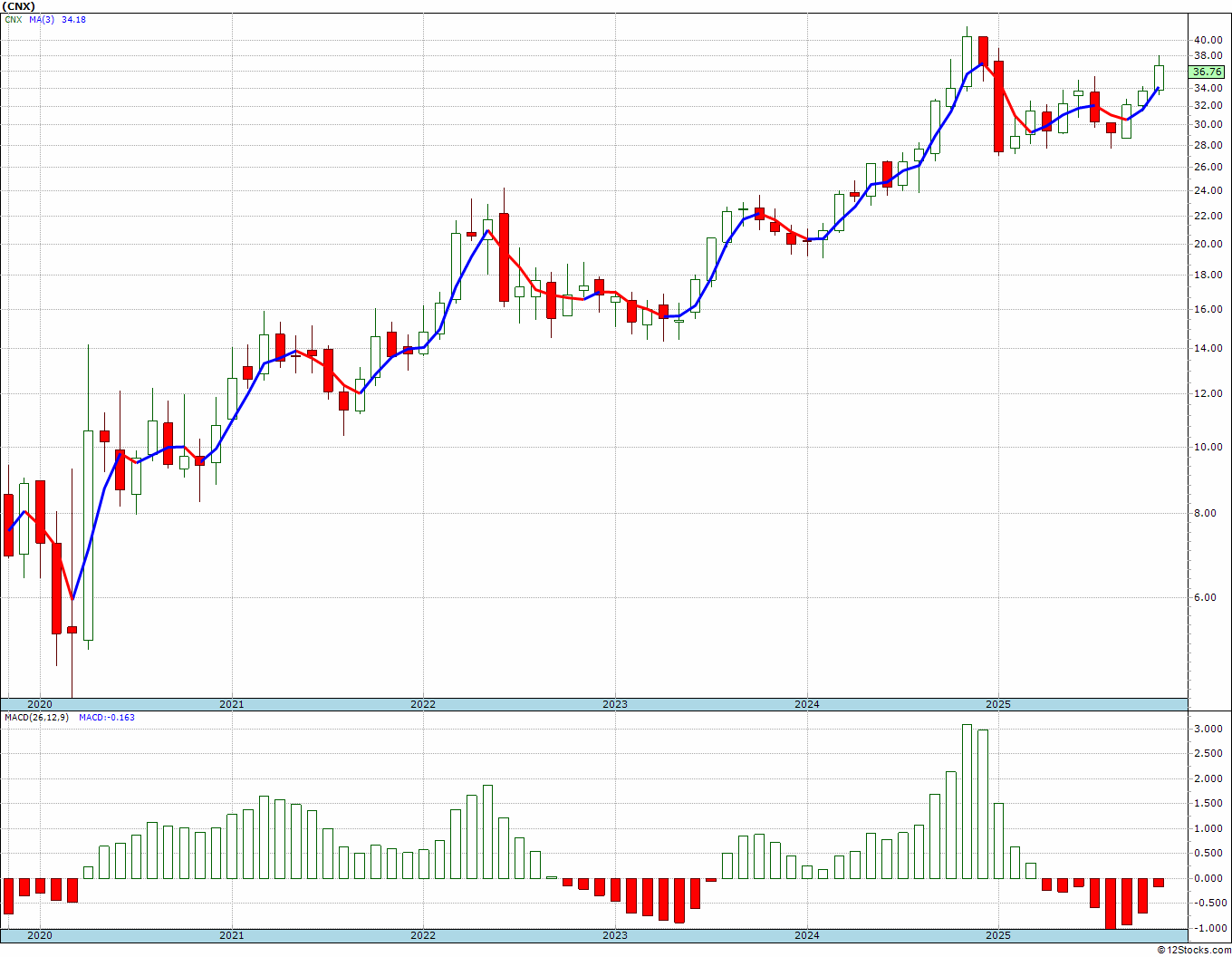Click the tallest green MACD histogram bar
The width and height of the screenshot is (1232, 957).
click(x=967, y=801)
